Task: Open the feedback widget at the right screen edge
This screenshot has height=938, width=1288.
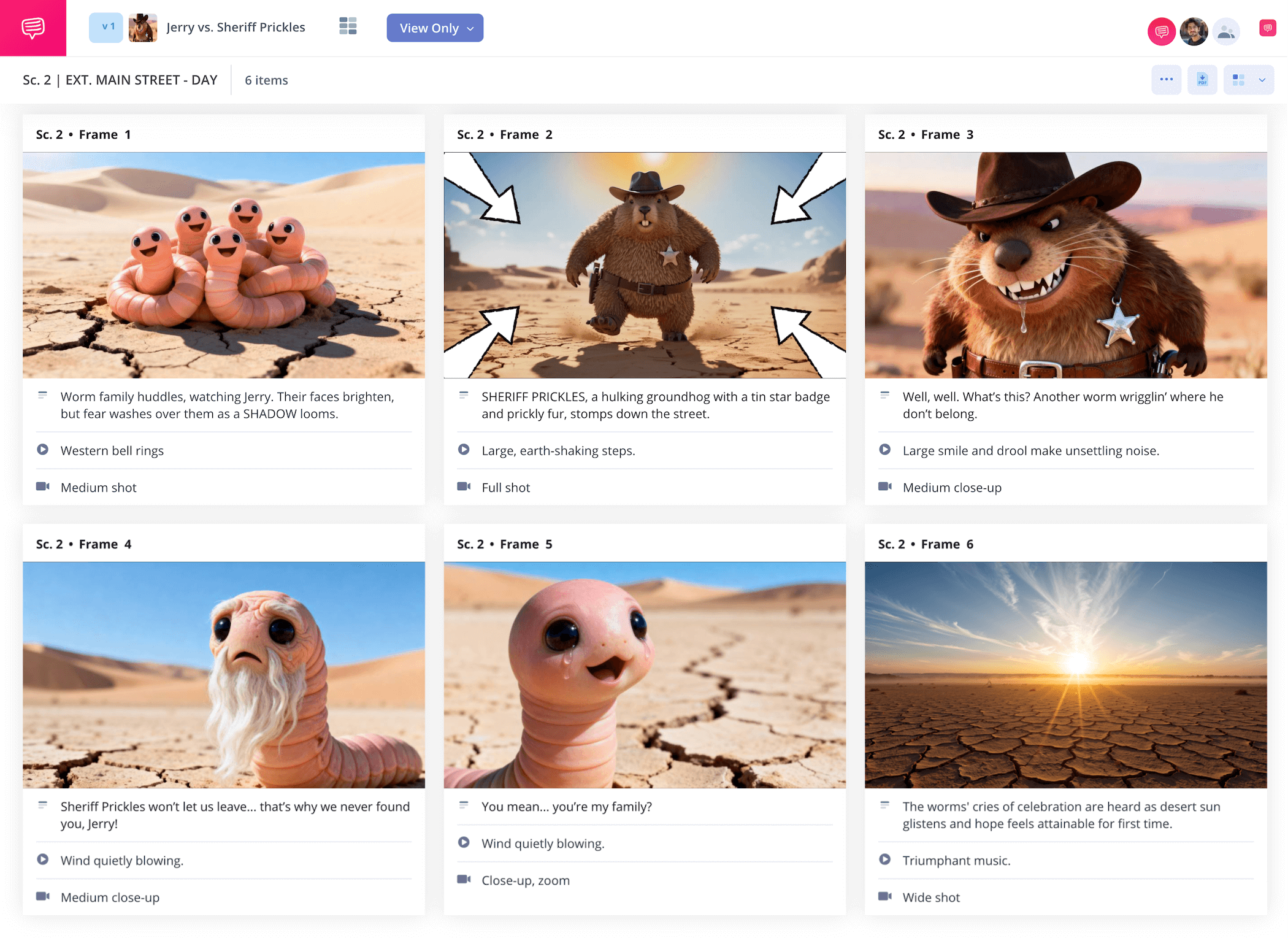Action: coord(1267,27)
